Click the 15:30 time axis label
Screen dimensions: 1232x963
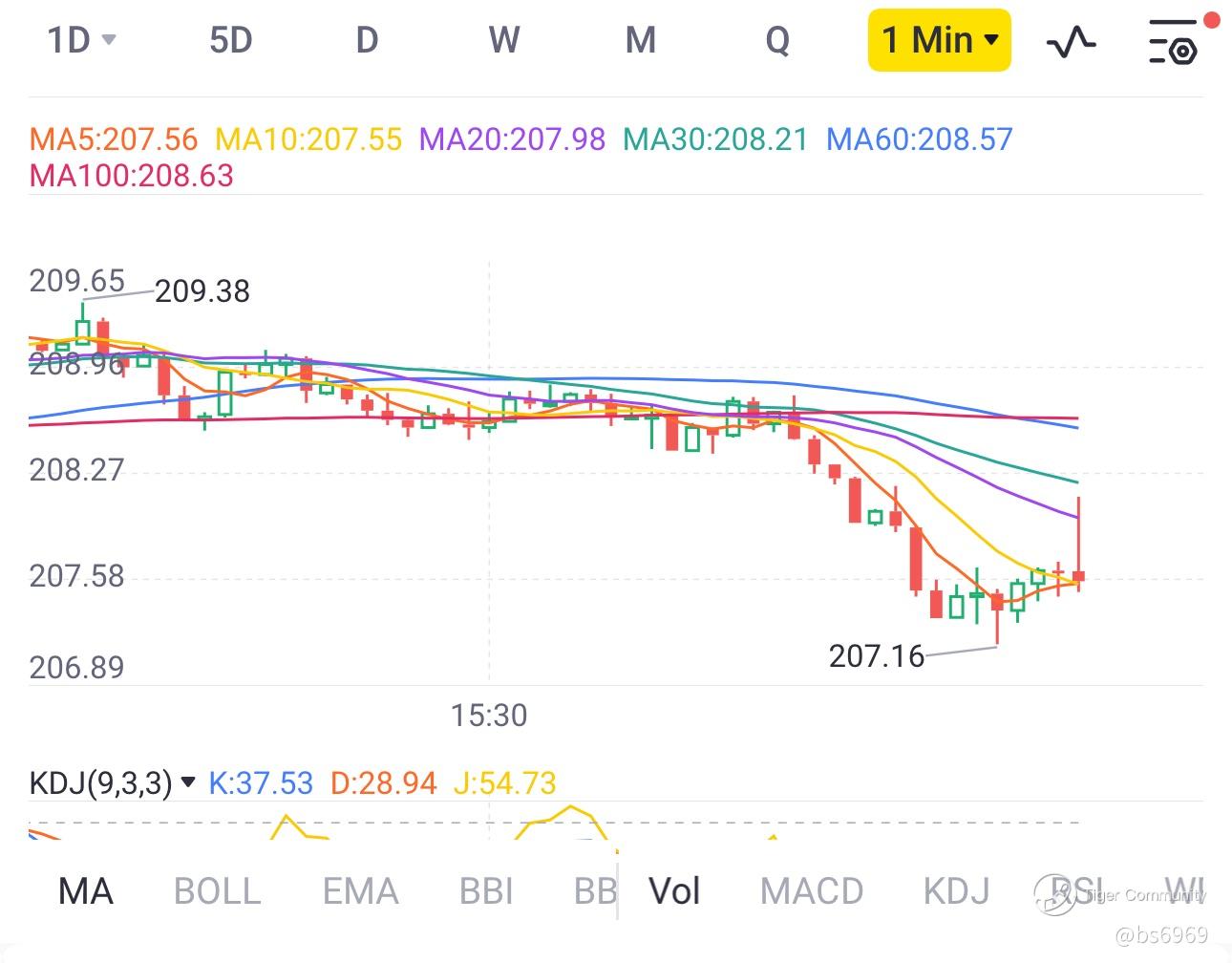[489, 716]
